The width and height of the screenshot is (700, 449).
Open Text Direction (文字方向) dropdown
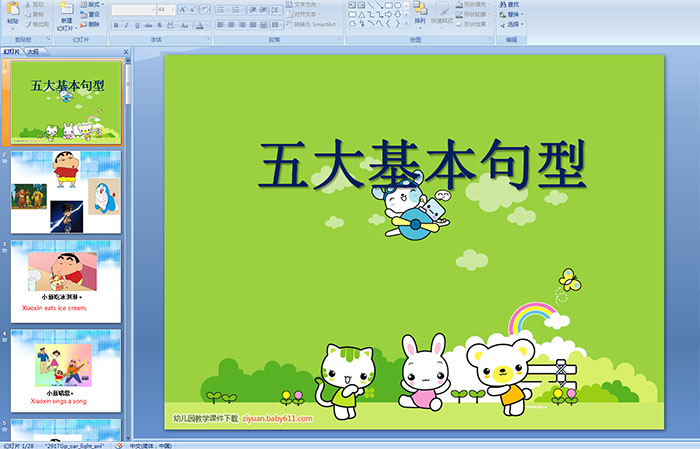pos(303,4)
